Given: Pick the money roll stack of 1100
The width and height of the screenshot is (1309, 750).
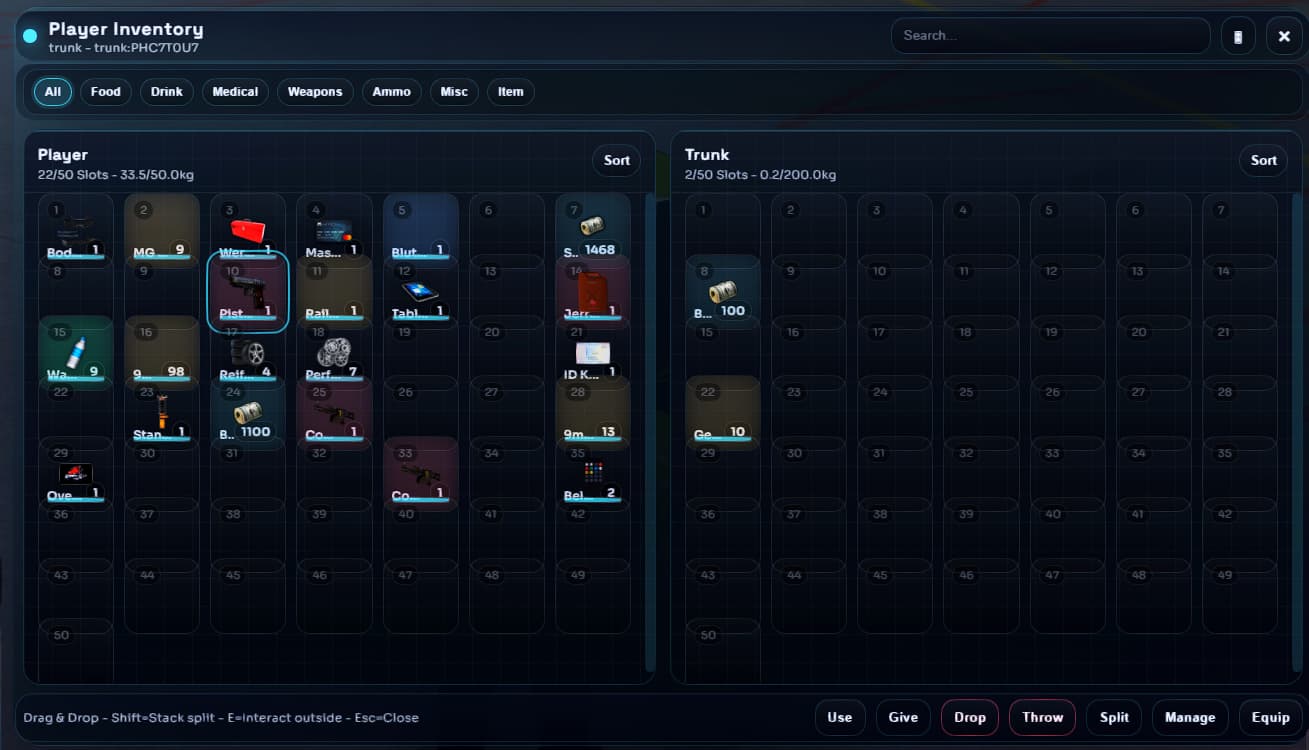Looking at the screenshot, I should tap(248, 413).
